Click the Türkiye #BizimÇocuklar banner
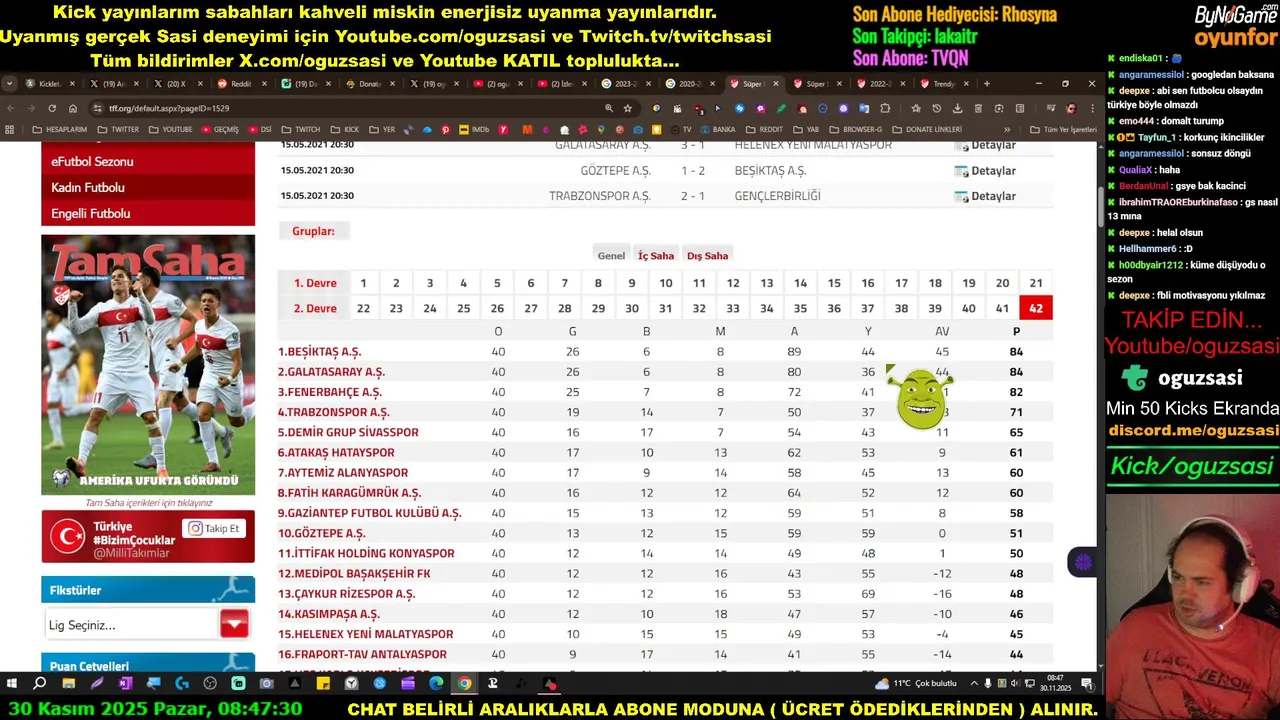 (148, 536)
